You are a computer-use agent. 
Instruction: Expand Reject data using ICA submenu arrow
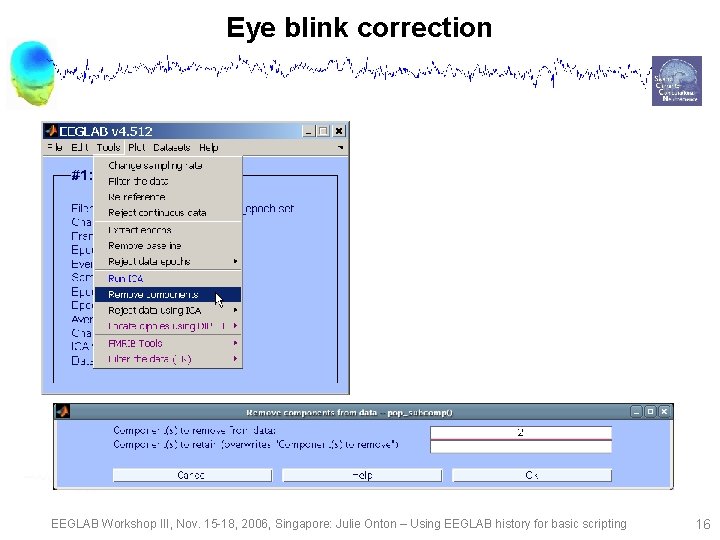pos(236,310)
